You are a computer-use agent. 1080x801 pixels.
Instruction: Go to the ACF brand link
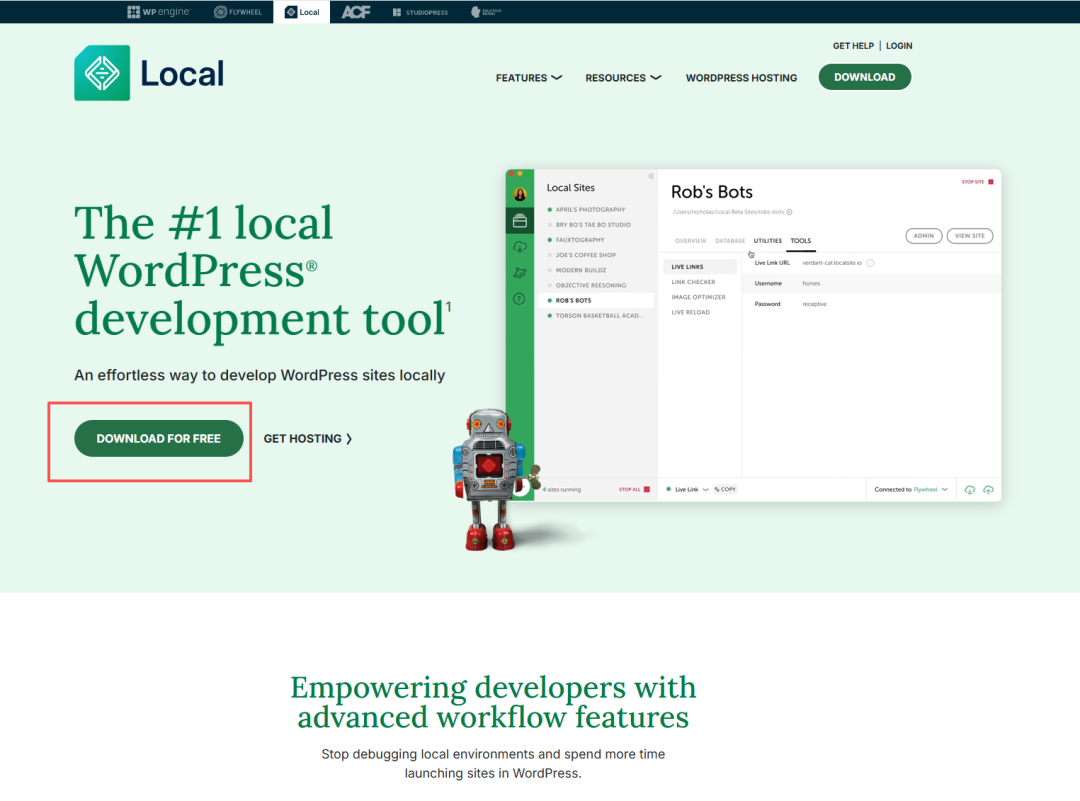356,12
